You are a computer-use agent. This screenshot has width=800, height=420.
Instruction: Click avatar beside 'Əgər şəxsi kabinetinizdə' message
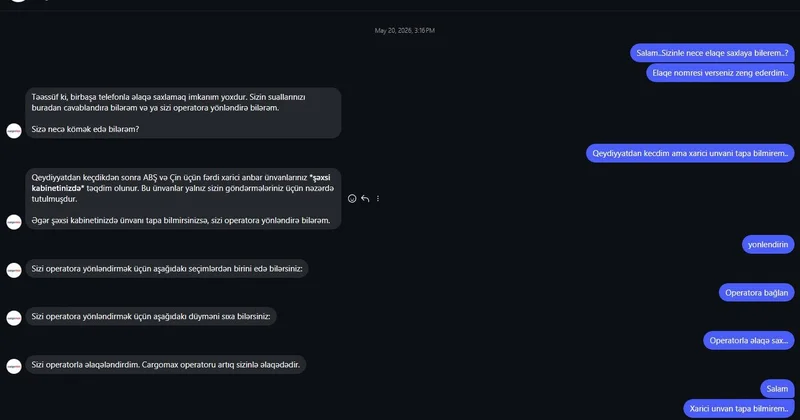(14, 222)
